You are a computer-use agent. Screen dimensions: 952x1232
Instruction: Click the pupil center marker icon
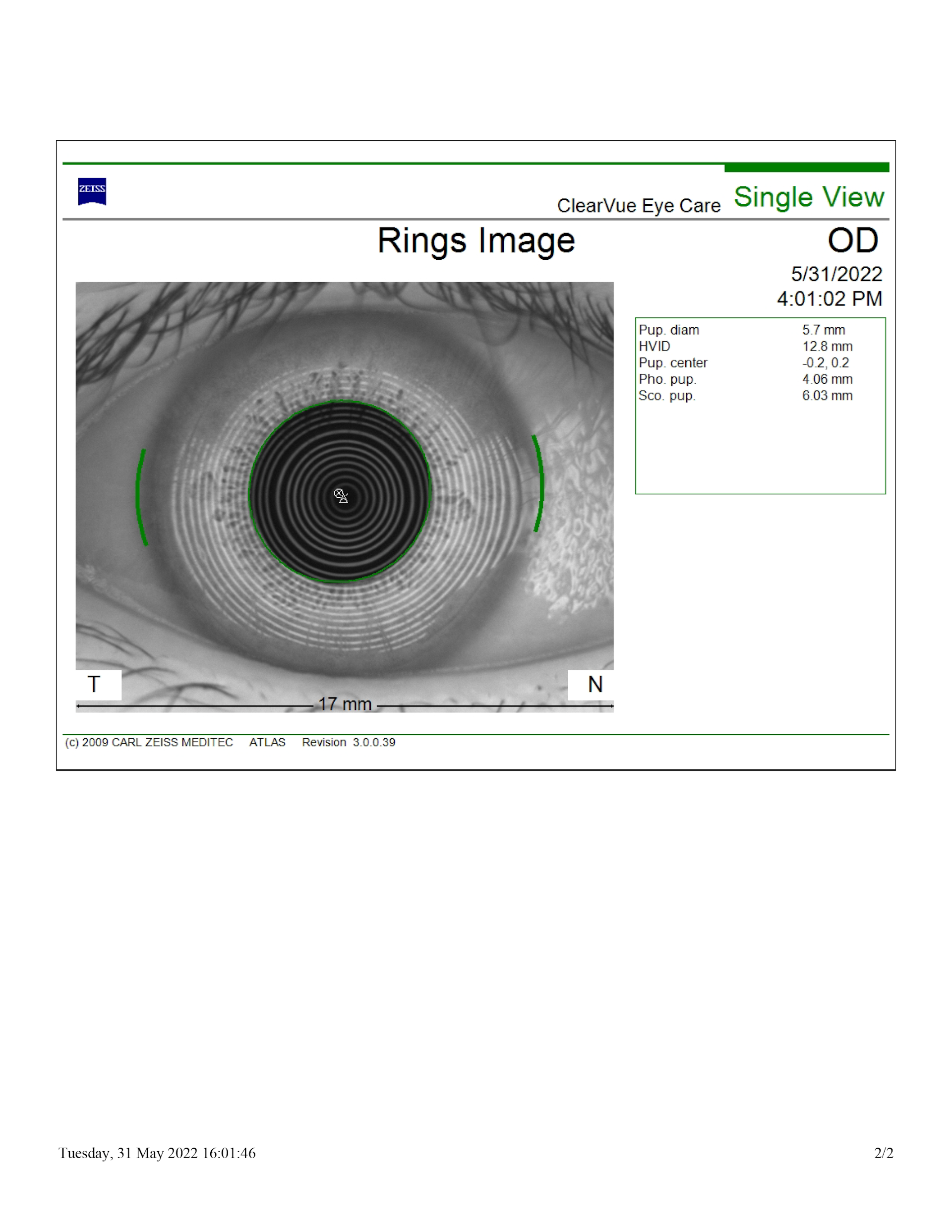341,496
